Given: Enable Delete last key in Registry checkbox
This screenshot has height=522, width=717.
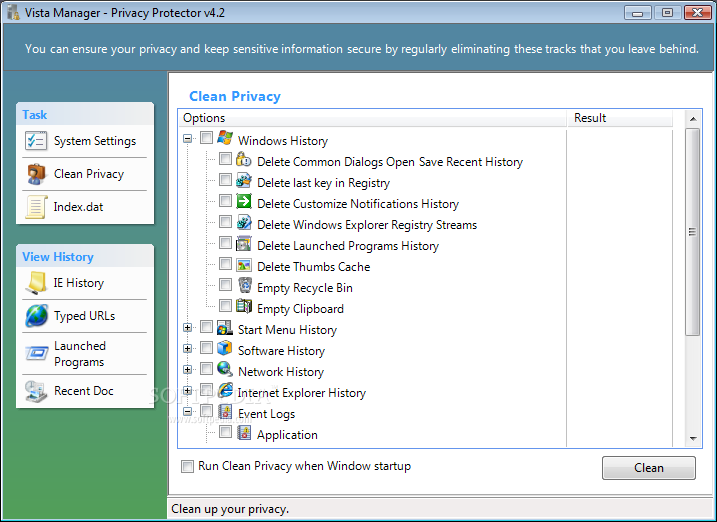Looking at the screenshot, I should tap(225, 180).
